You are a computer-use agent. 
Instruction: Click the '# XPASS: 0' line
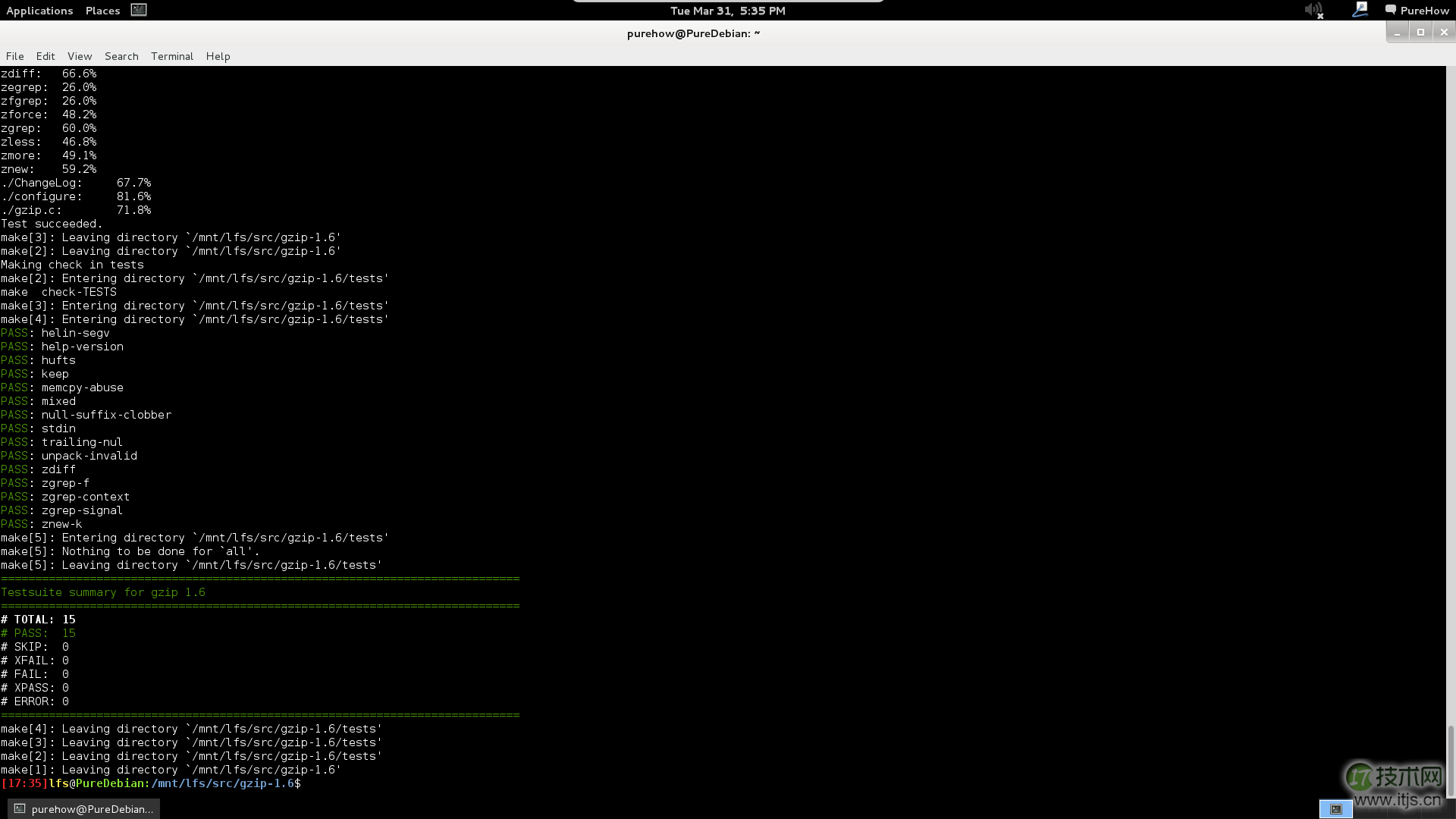coord(35,688)
